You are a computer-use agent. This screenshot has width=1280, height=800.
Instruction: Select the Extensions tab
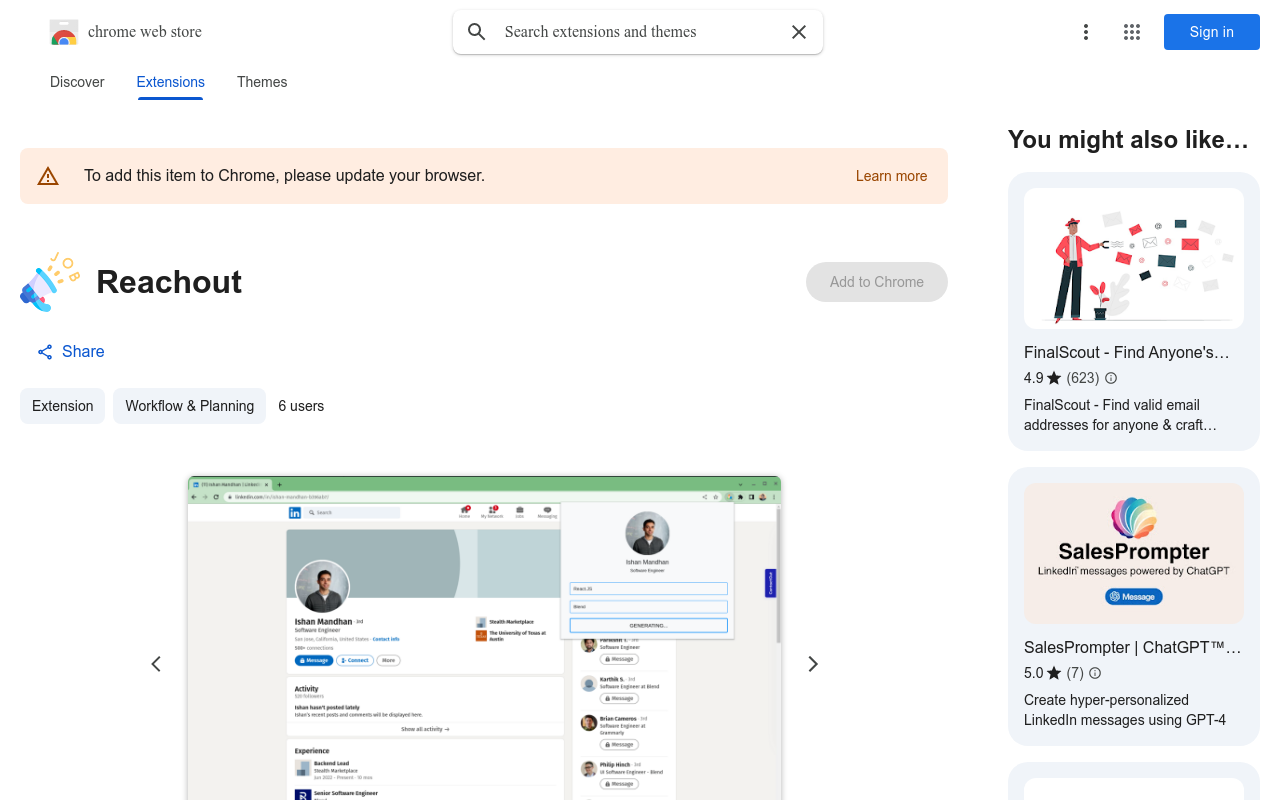click(x=171, y=82)
